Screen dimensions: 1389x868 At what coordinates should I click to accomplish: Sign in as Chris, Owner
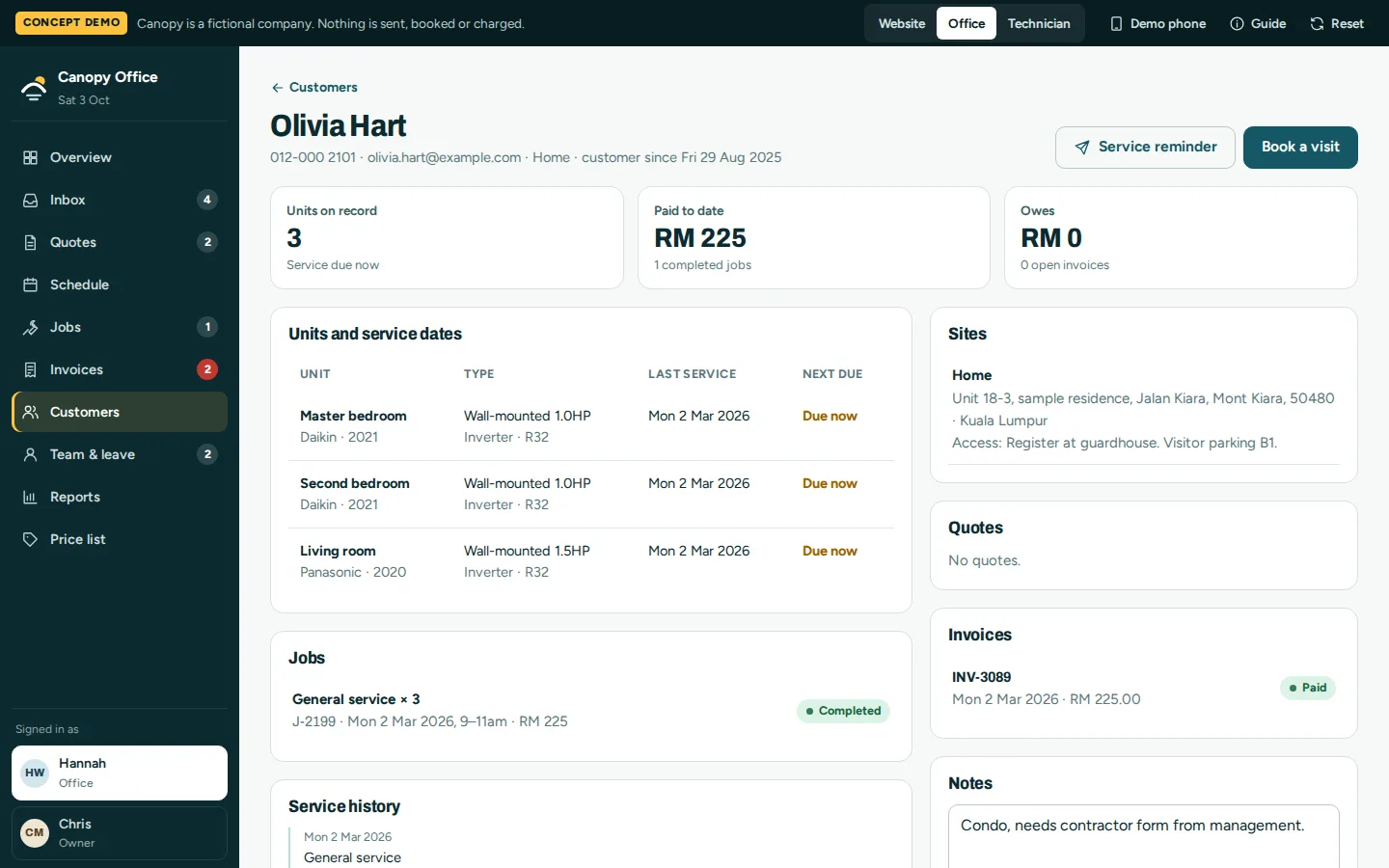tap(120, 832)
